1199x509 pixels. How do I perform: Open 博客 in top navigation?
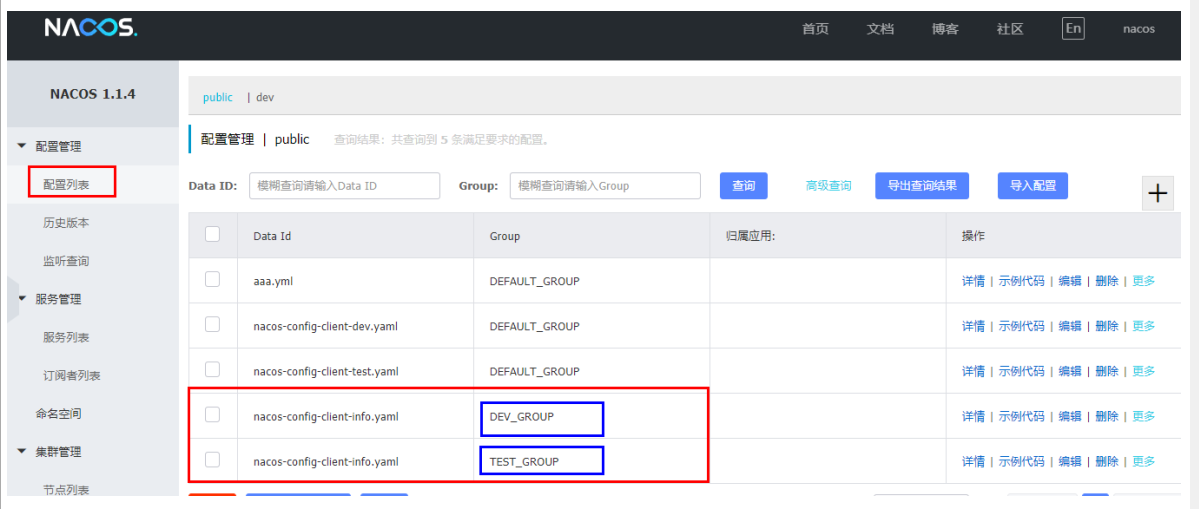coord(945,29)
